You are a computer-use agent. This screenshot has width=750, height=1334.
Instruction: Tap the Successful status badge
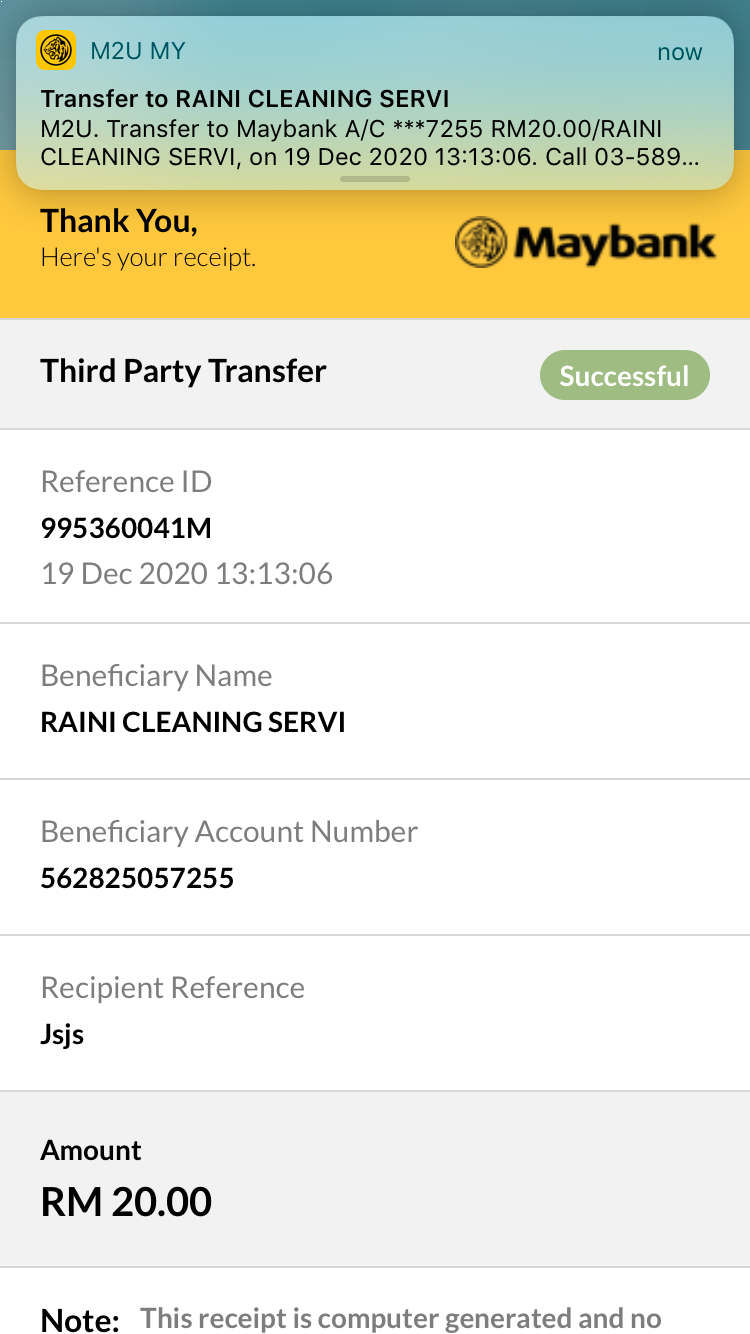[x=624, y=376]
